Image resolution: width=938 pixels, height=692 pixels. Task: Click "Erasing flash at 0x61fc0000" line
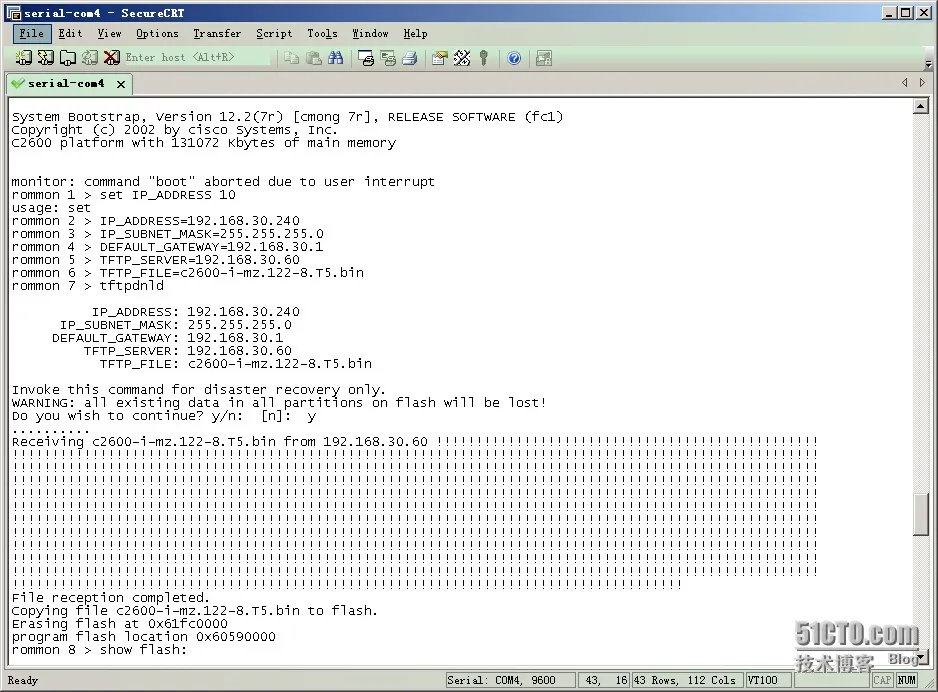(x=120, y=624)
